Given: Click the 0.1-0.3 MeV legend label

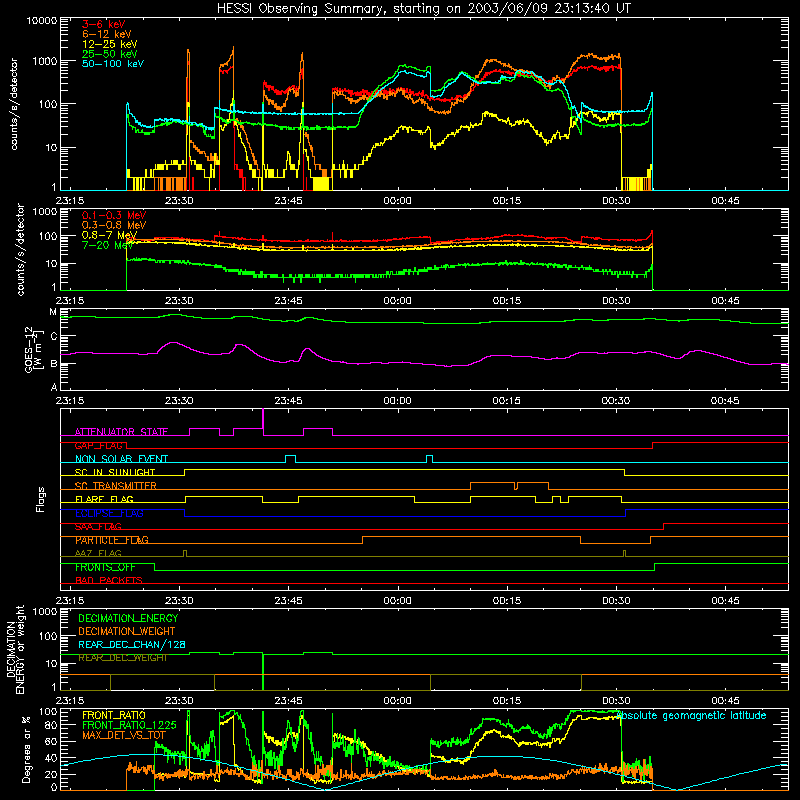Looking at the screenshot, I should (x=114, y=215).
